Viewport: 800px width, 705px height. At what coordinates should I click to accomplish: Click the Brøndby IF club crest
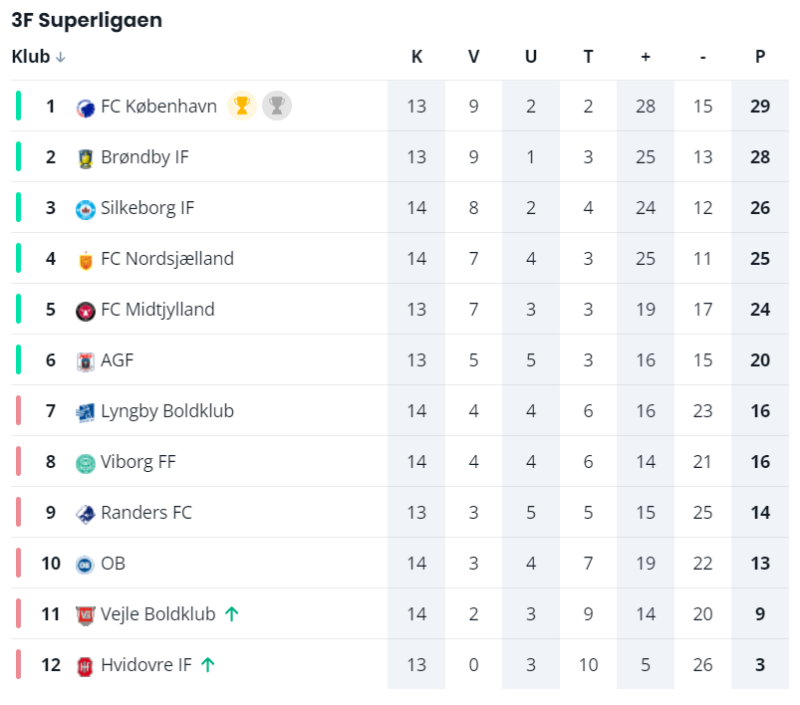(x=86, y=158)
